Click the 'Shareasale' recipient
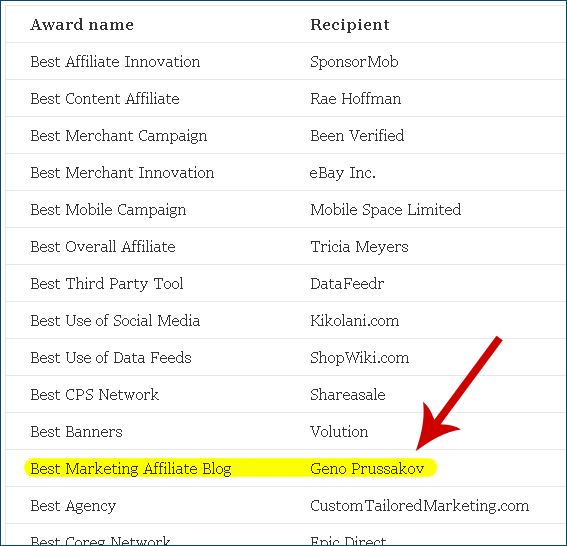This screenshot has width=567, height=546. pyautogui.click(x=348, y=395)
